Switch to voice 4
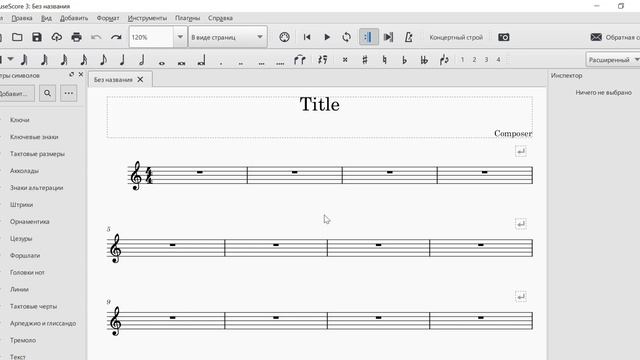Screen dimensions: 640x360 pyautogui.click(x=498, y=60)
